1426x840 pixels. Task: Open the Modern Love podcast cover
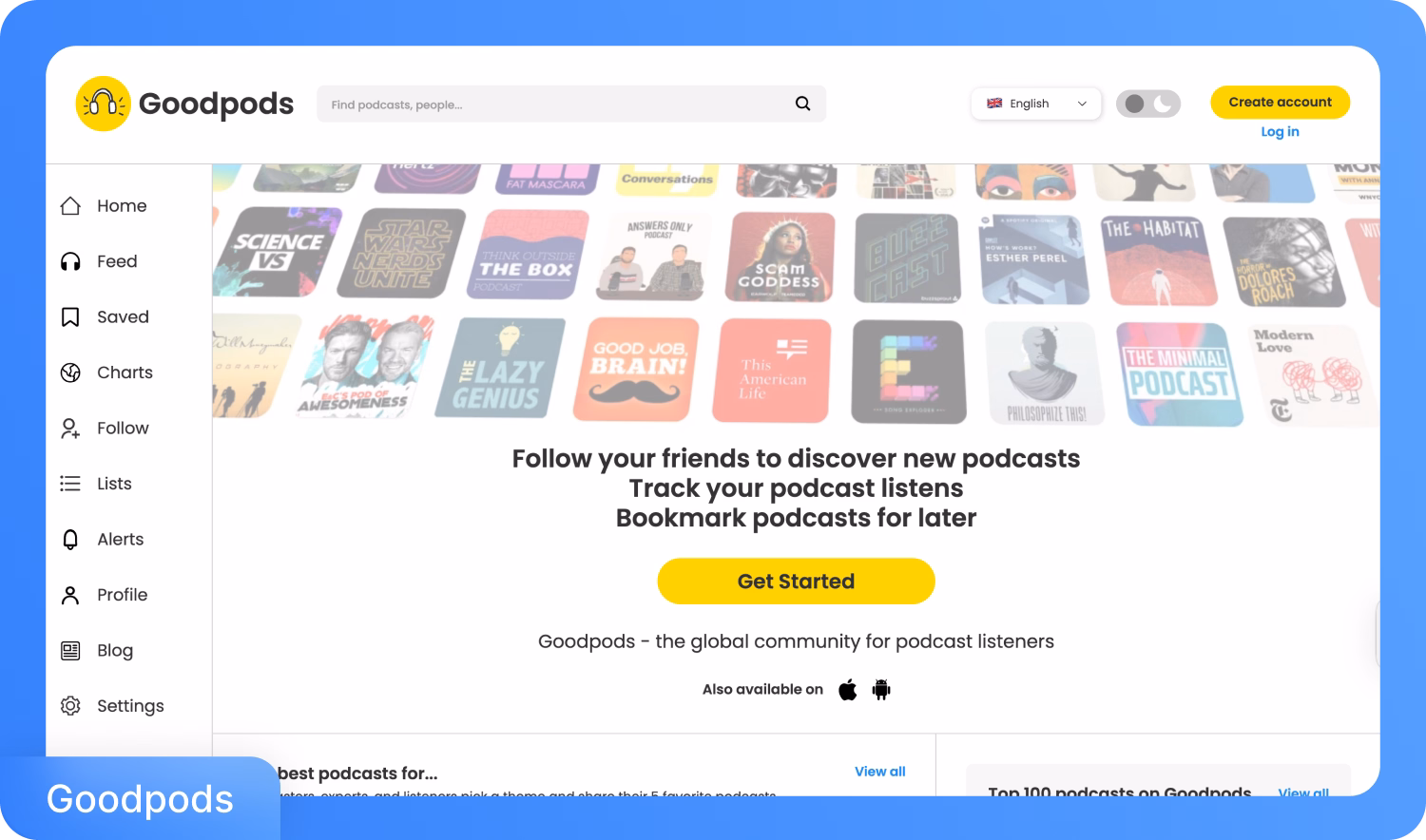click(1313, 375)
